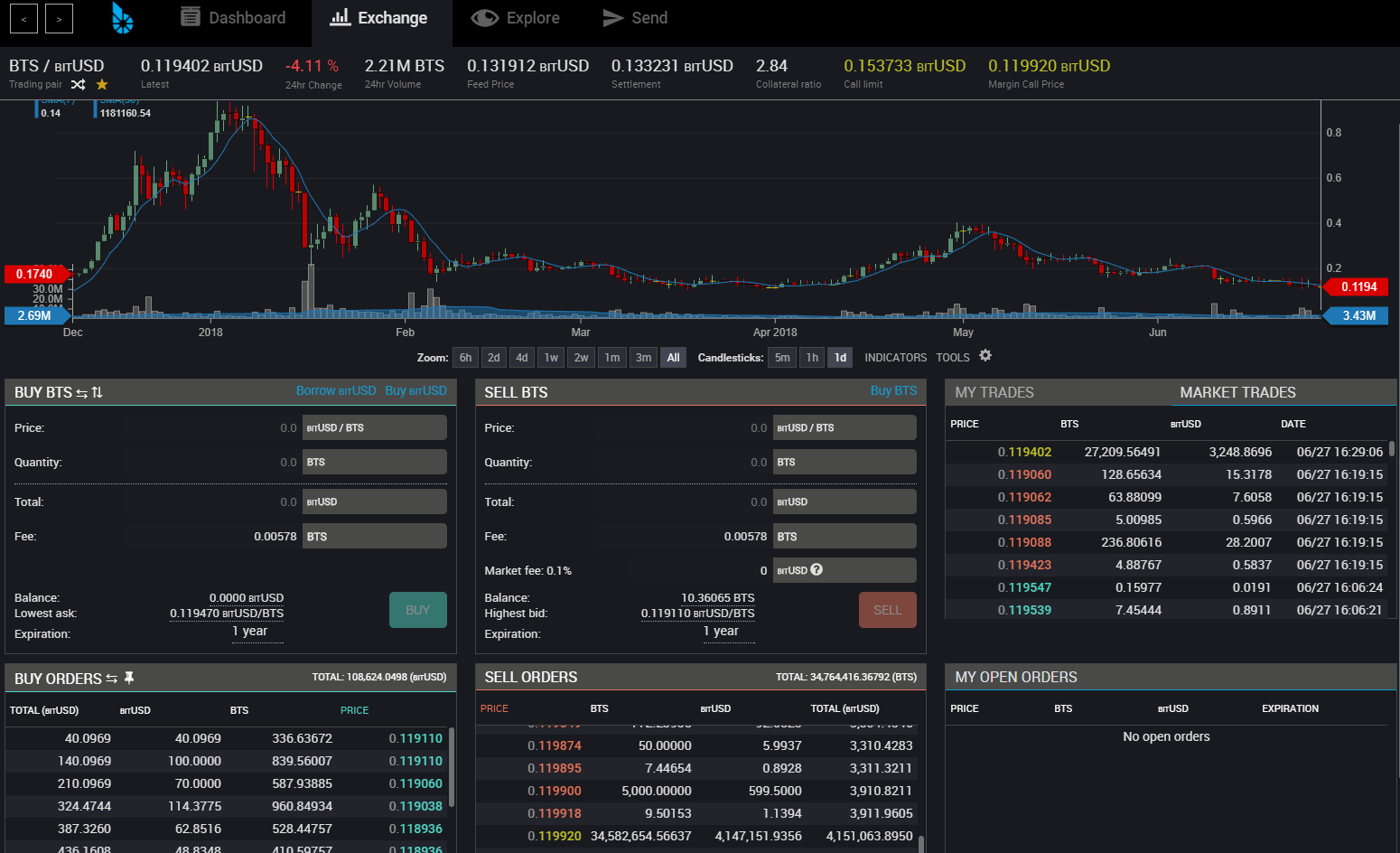Swap icon in BUY ORDERS header
The width and height of the screenshot is (1400, 853).
click(112, 679)
